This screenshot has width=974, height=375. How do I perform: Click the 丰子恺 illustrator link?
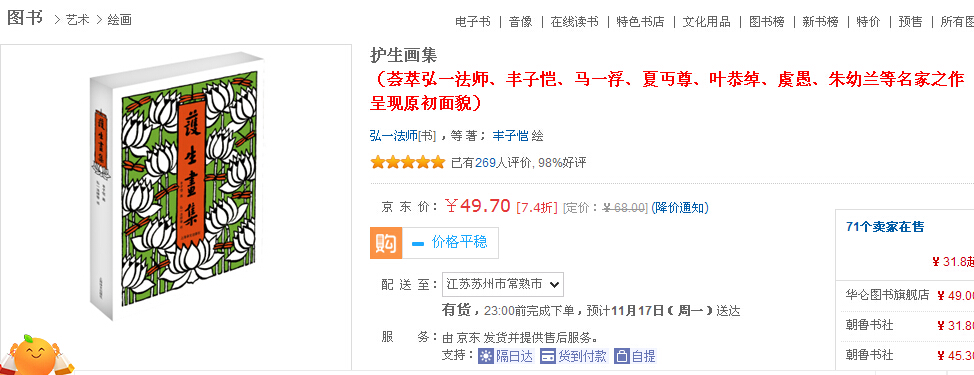[510, 135]
